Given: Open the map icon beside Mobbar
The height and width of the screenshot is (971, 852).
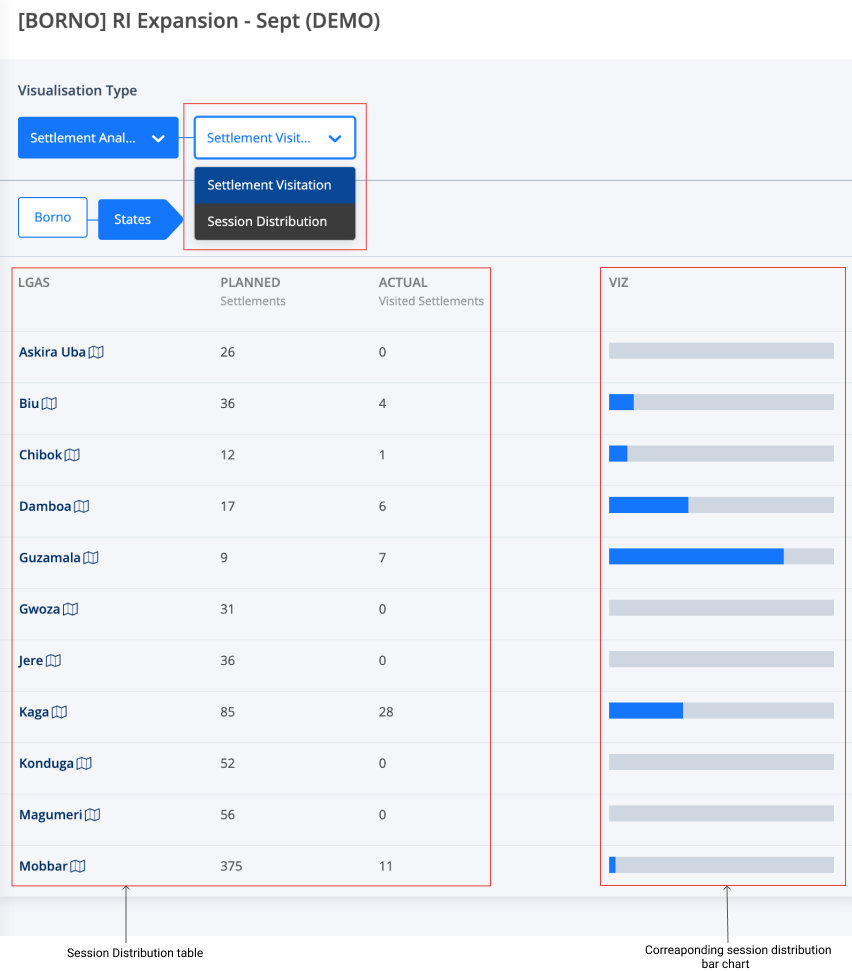Looking at the screenshot, I should pyautogui.click(x=78, y=866).
